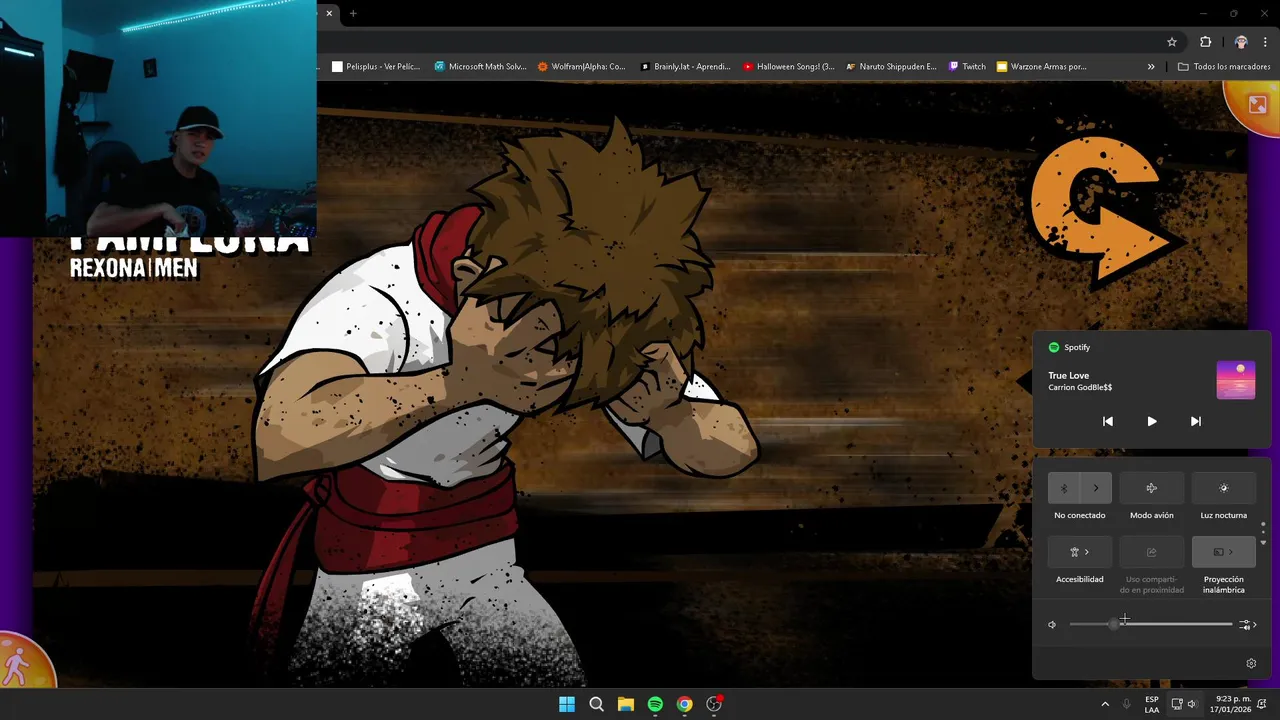Open Todos los marcadores folder
The height and width of the screenshot is (720, 1280).
(1225, 67)
